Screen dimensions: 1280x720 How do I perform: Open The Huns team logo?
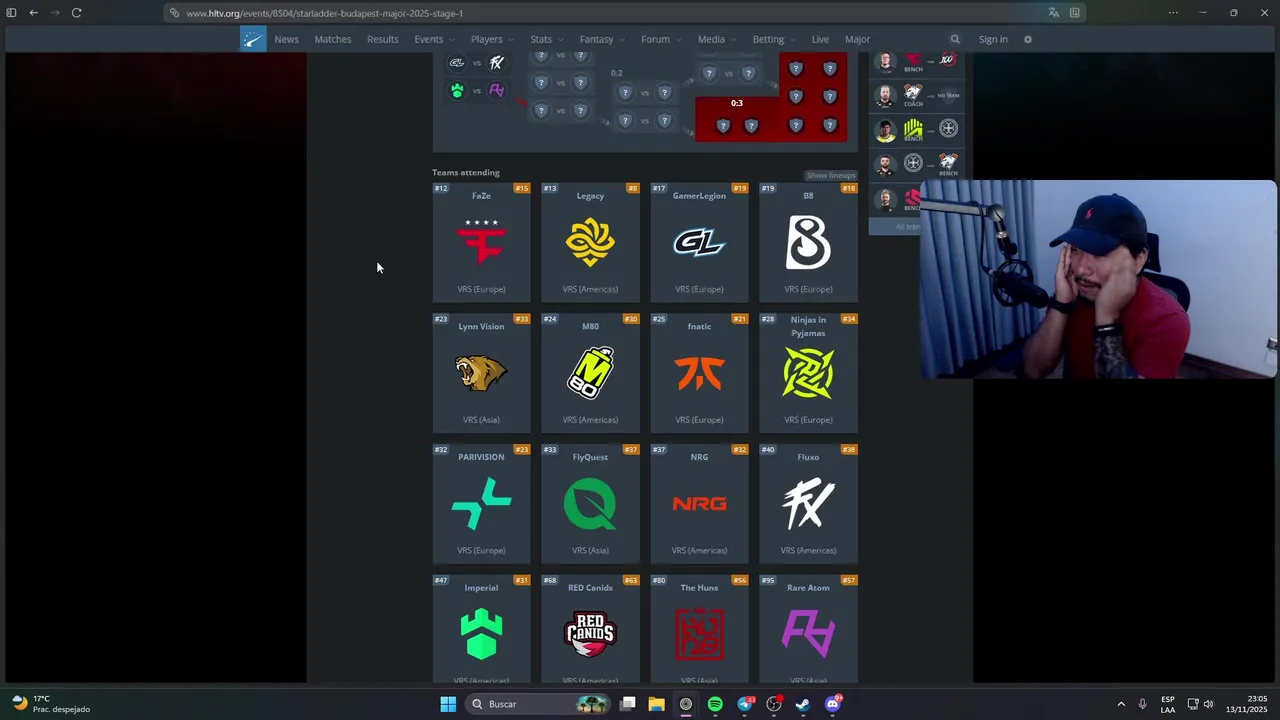pos(699,633)
